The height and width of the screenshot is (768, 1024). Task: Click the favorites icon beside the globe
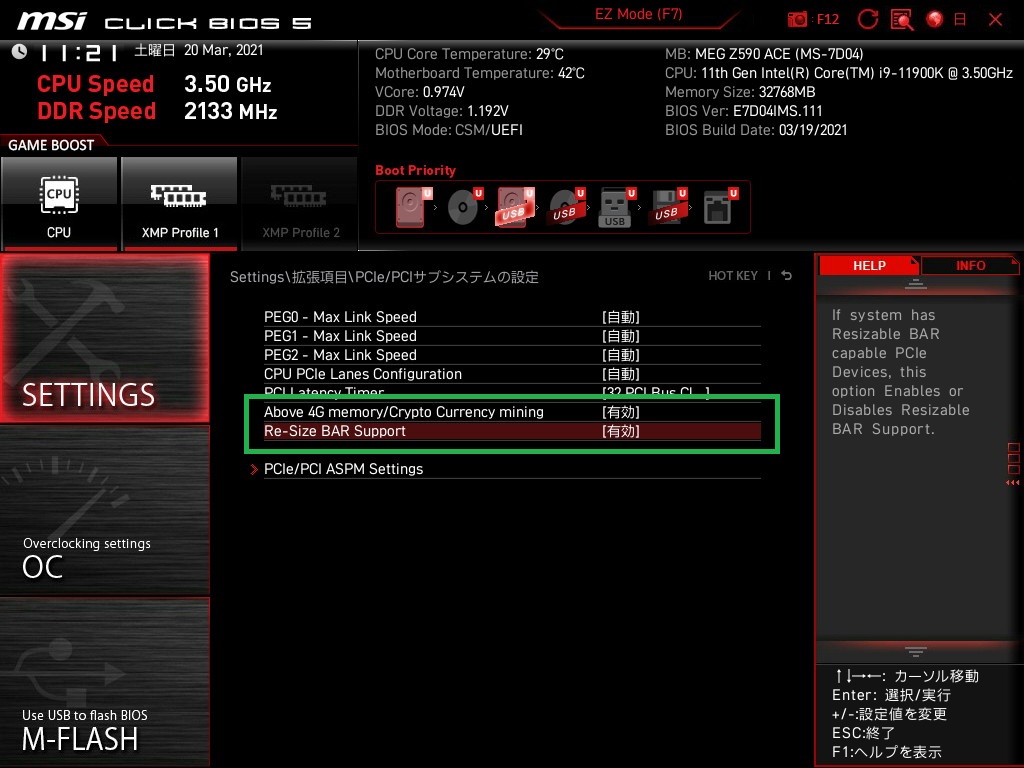tap(960, 20)
